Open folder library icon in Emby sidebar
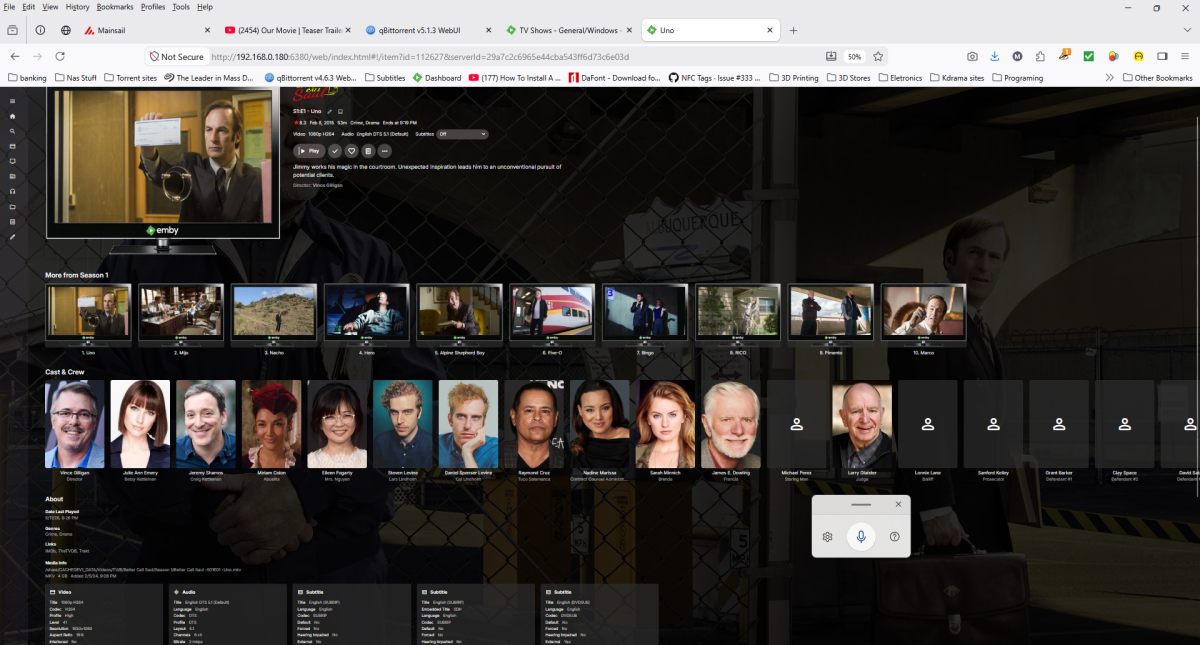Screen dimensions: 1200x645 (x=12, y=206)
